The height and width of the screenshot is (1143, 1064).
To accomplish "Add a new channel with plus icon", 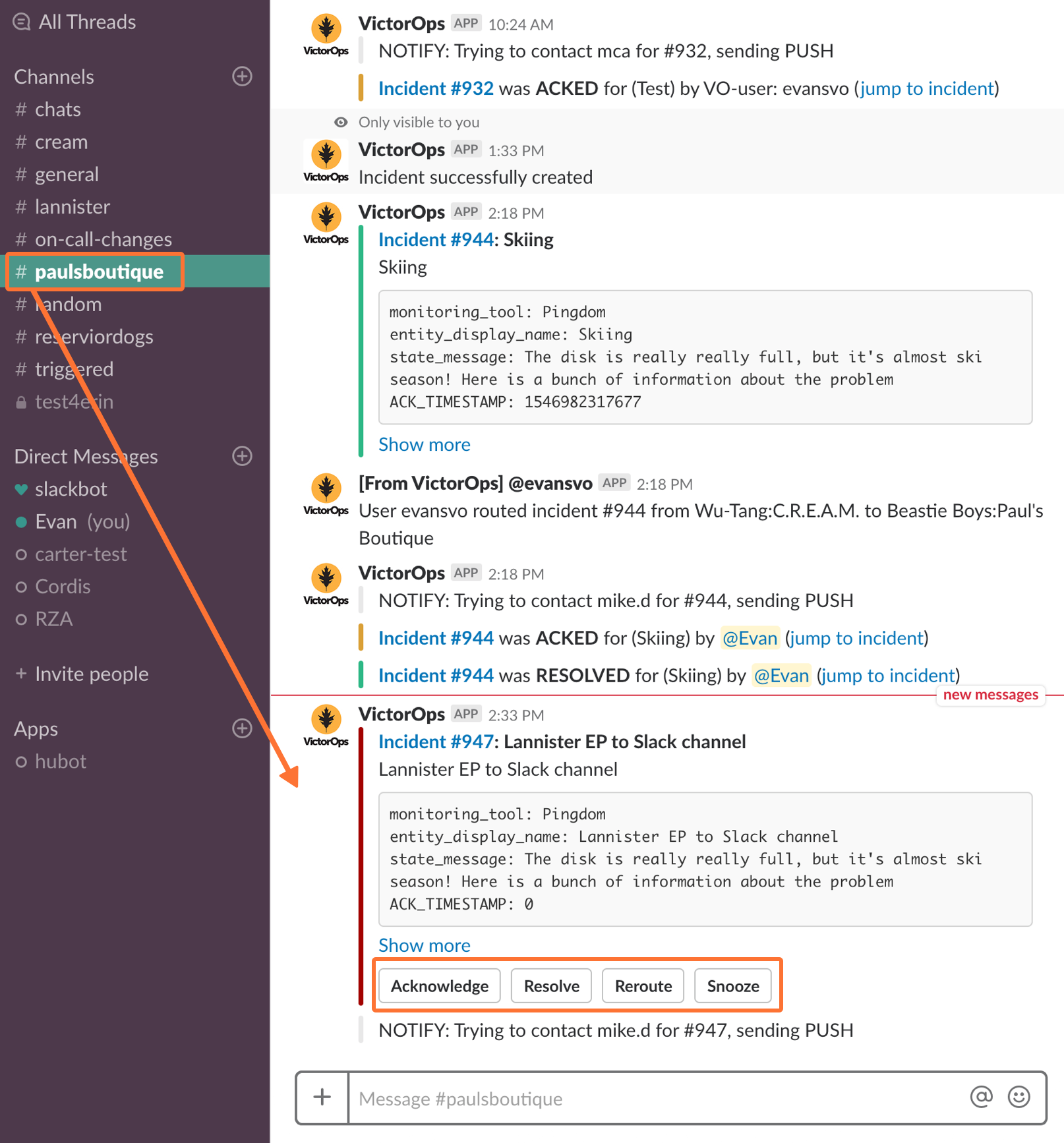I will pyautogui.click(x=243, y=76).
